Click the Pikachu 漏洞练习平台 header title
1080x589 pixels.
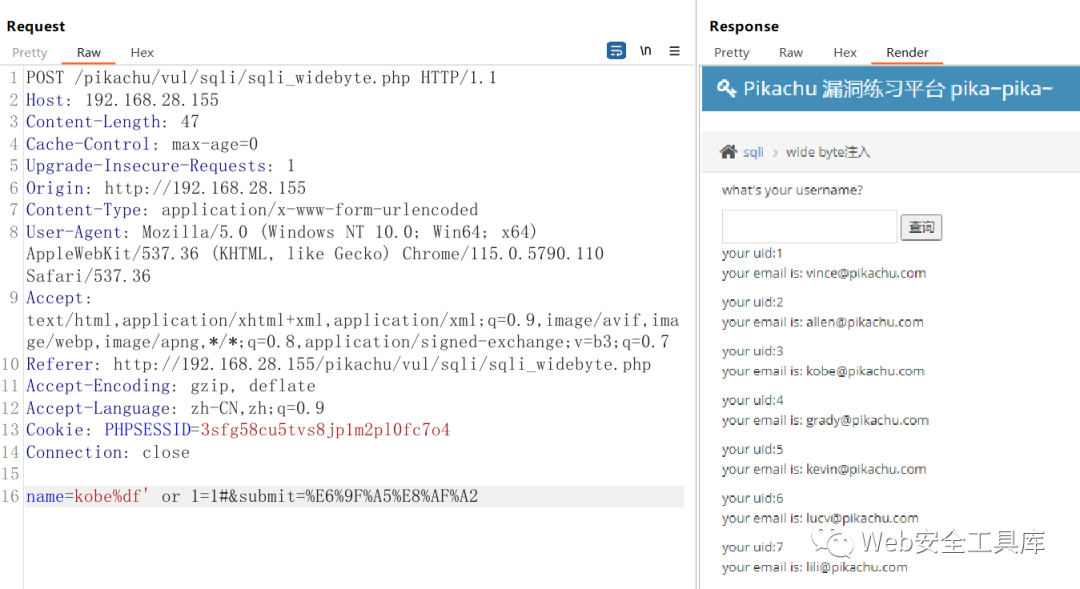pos(898,89)
